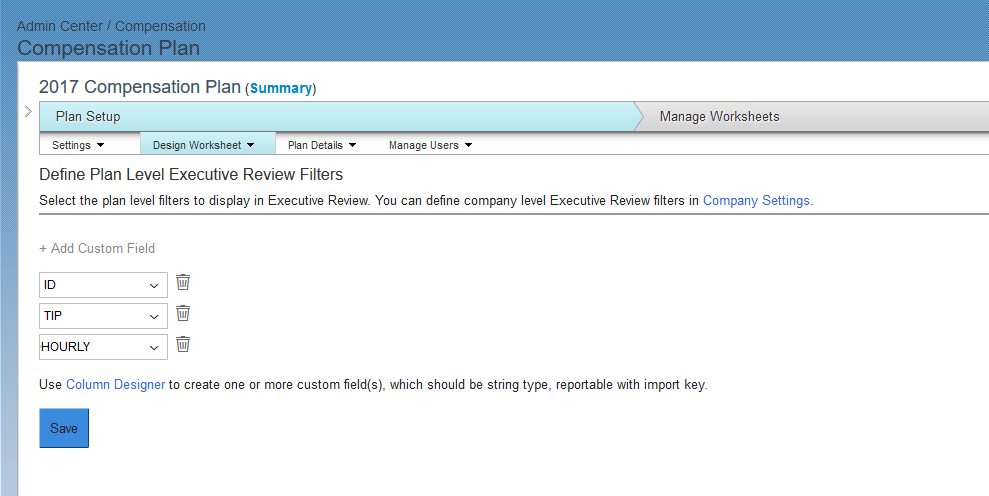The image size is (989, 496).
Task: Click Add Custom Field
Action: (x=97, y=249)
